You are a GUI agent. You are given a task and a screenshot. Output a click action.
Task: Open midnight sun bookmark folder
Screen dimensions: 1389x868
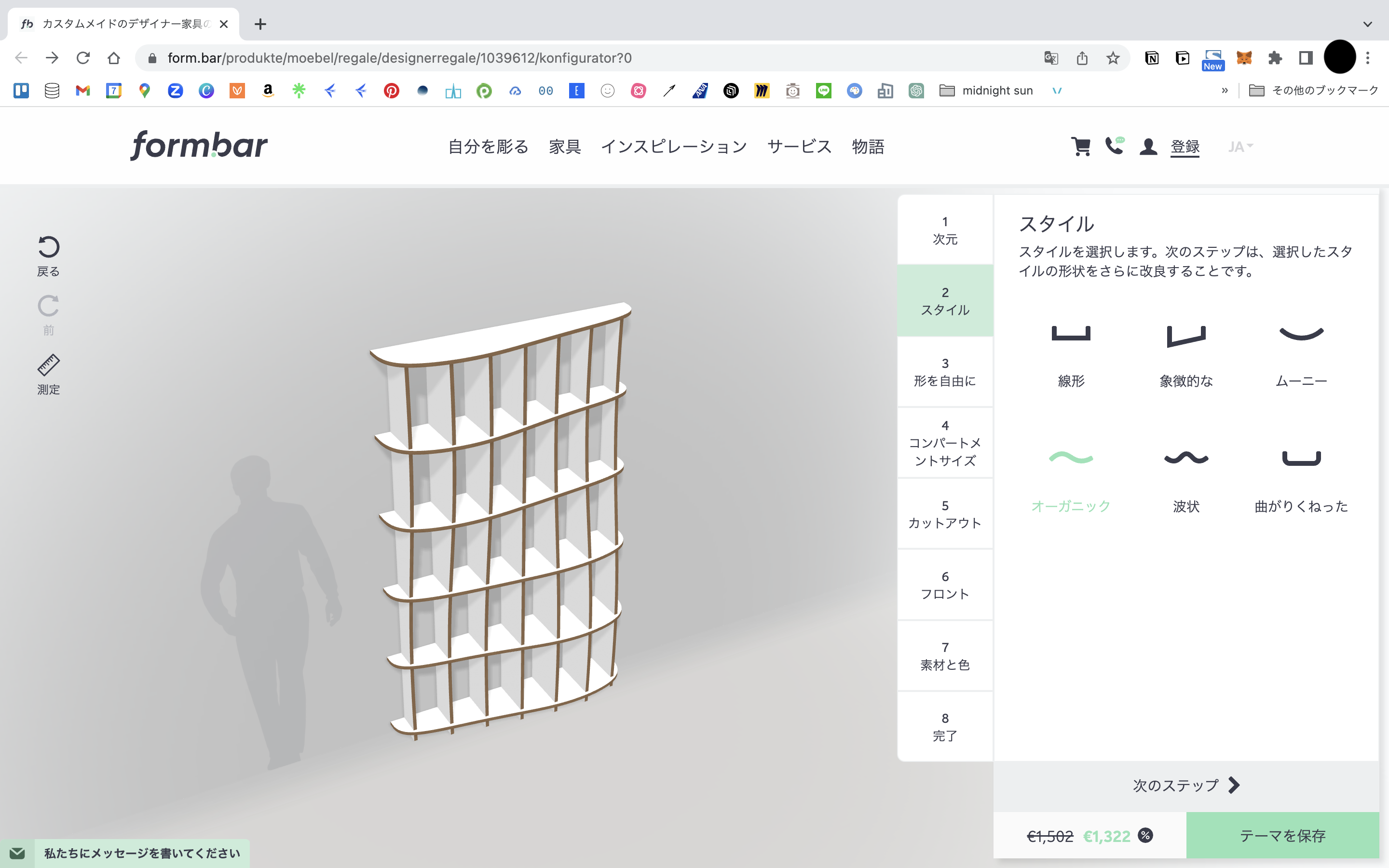click(987, 90)
